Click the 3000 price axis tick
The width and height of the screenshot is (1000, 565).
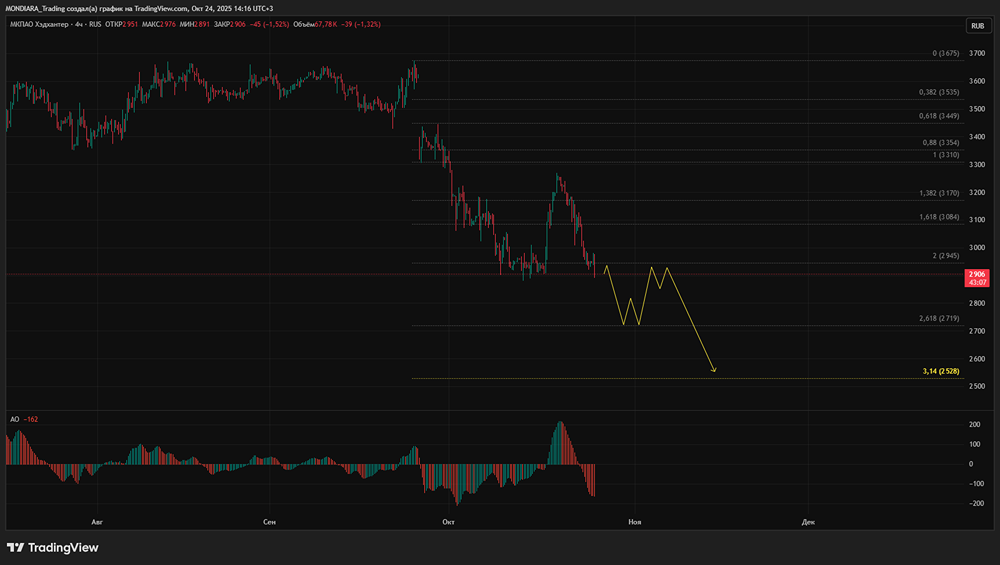pos(976,247)
